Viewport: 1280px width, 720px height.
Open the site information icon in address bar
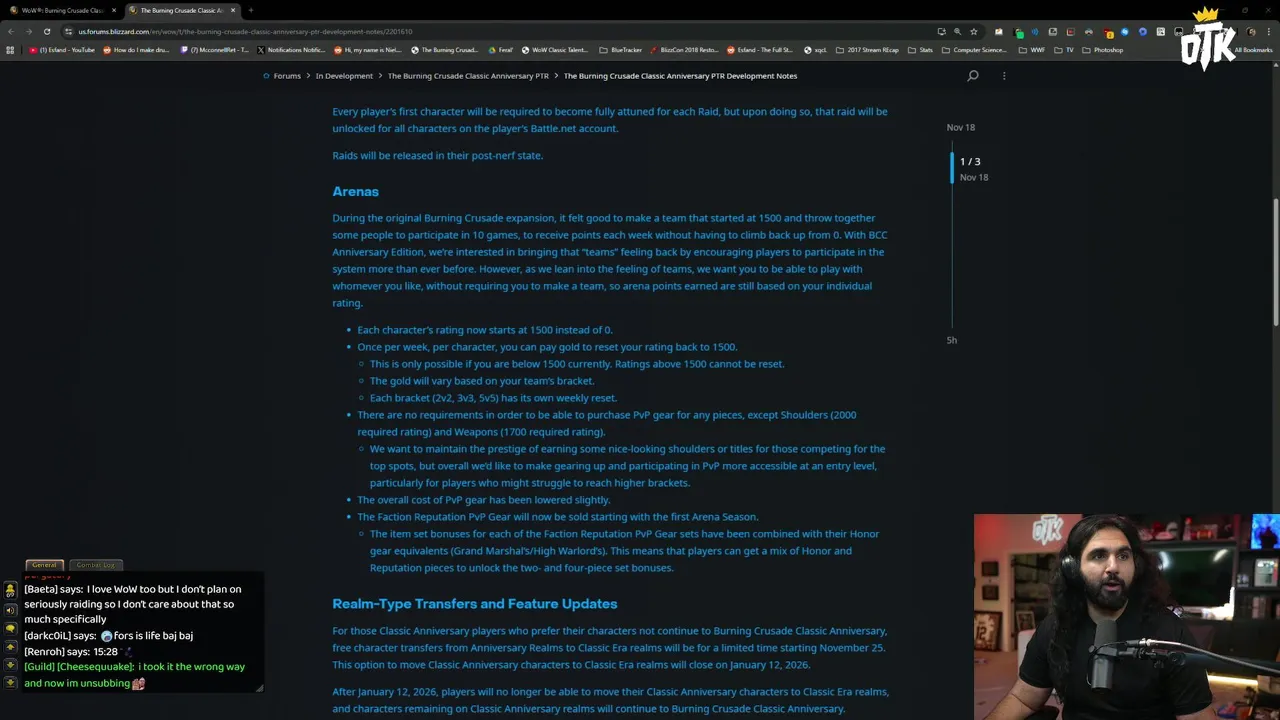(x=68, y=31)
